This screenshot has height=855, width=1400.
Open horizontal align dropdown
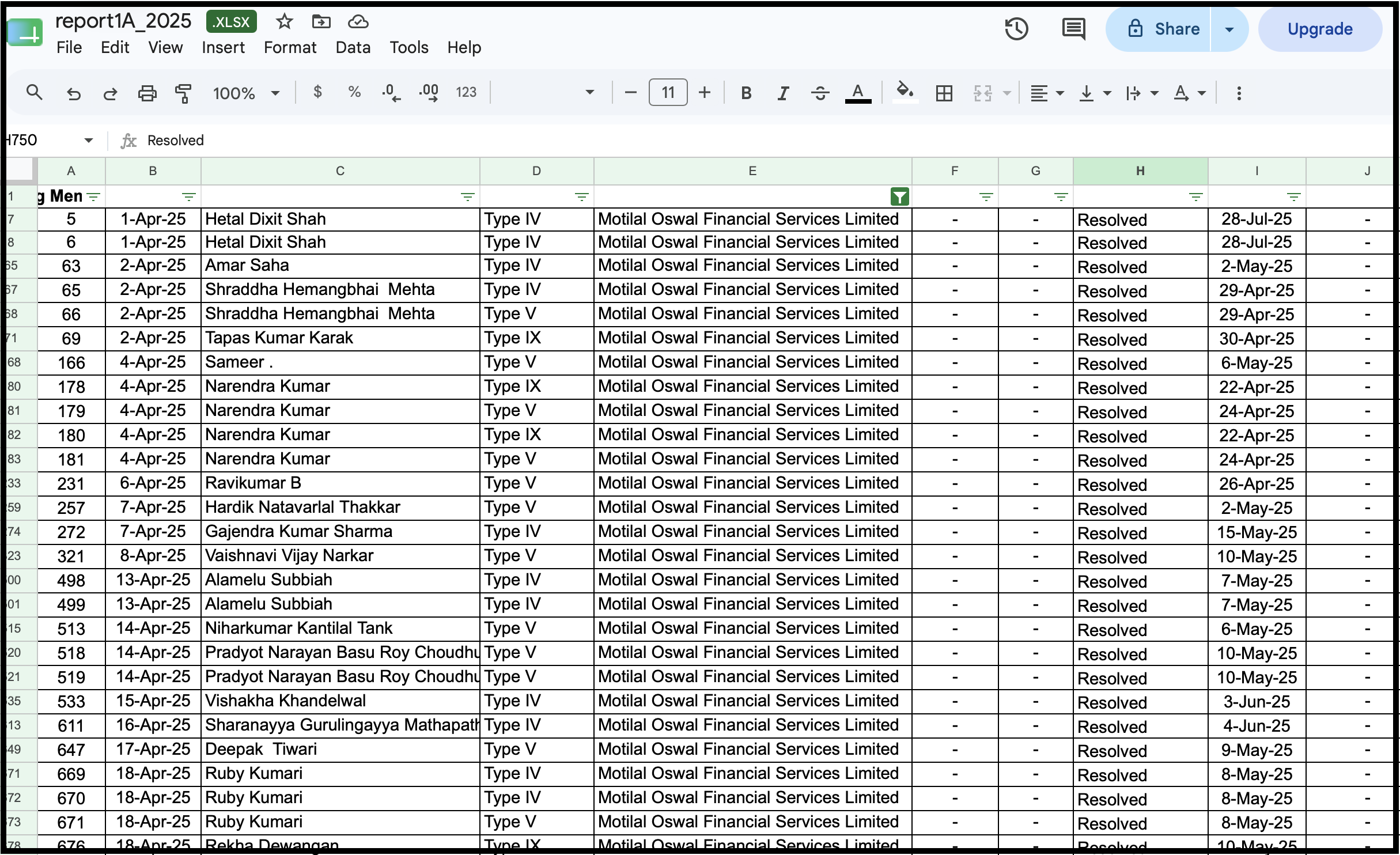coord(1047,93)
